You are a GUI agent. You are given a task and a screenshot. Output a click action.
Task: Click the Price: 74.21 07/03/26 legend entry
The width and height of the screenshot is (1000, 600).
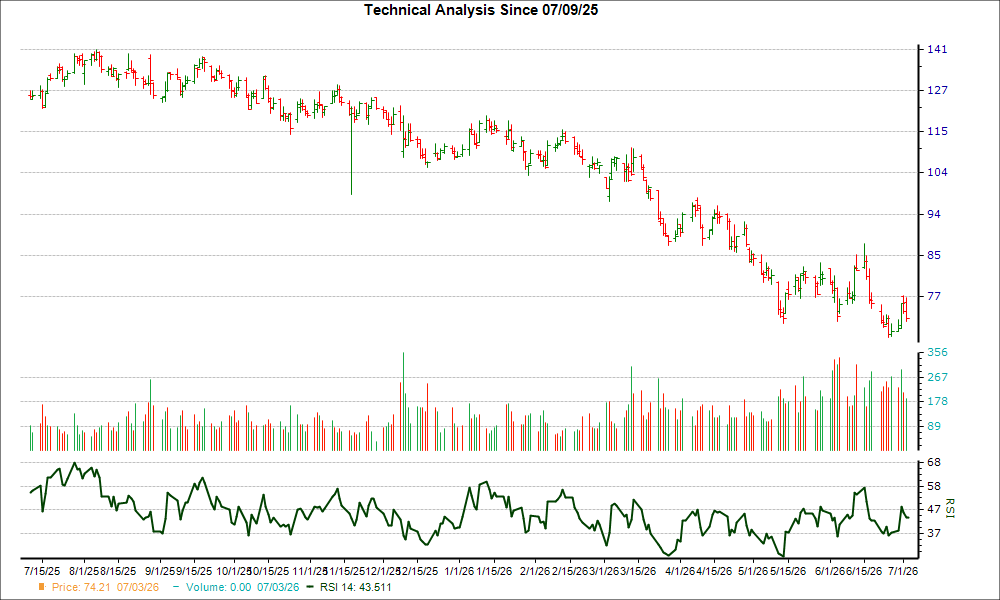(105, 587)
